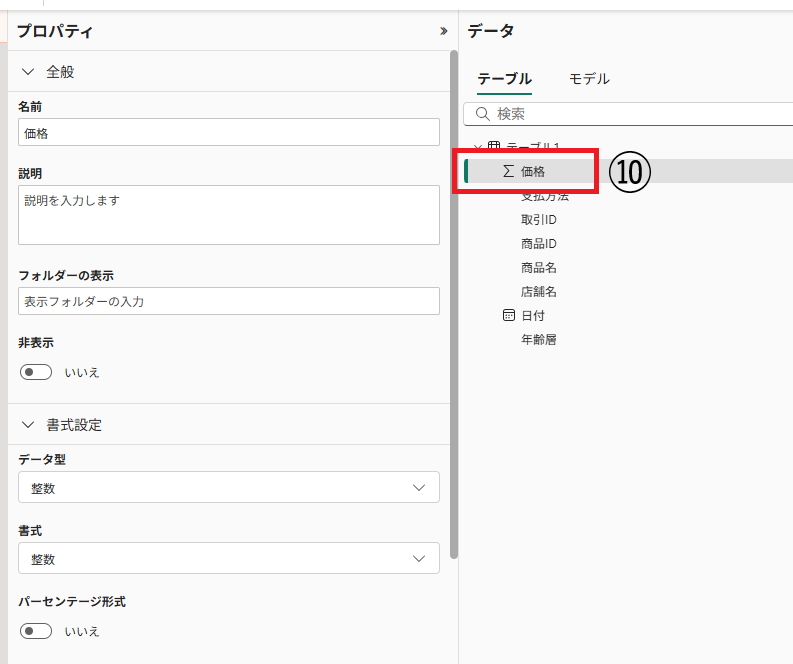Viewport: 793px width, 664px height.
Task: Select the 商品名 field in the data list
Action: [x=538, y=267]
